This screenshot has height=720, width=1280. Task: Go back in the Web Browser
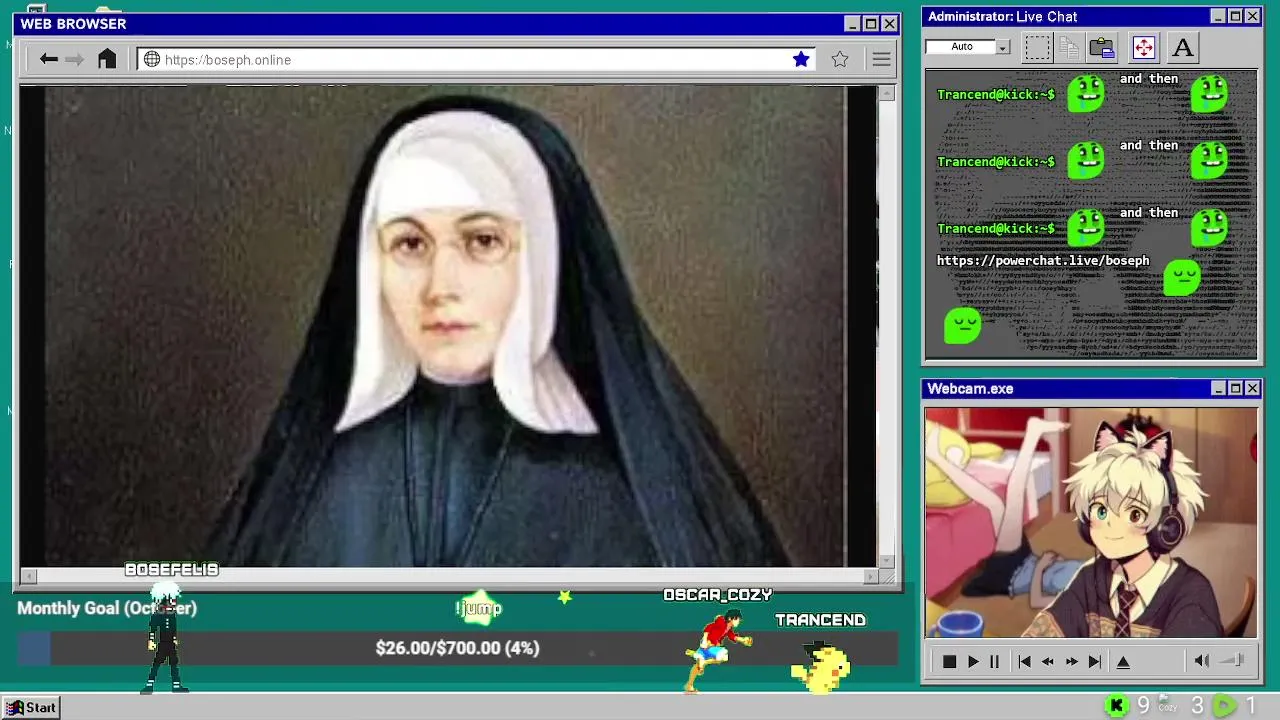[x=48, y=60]
